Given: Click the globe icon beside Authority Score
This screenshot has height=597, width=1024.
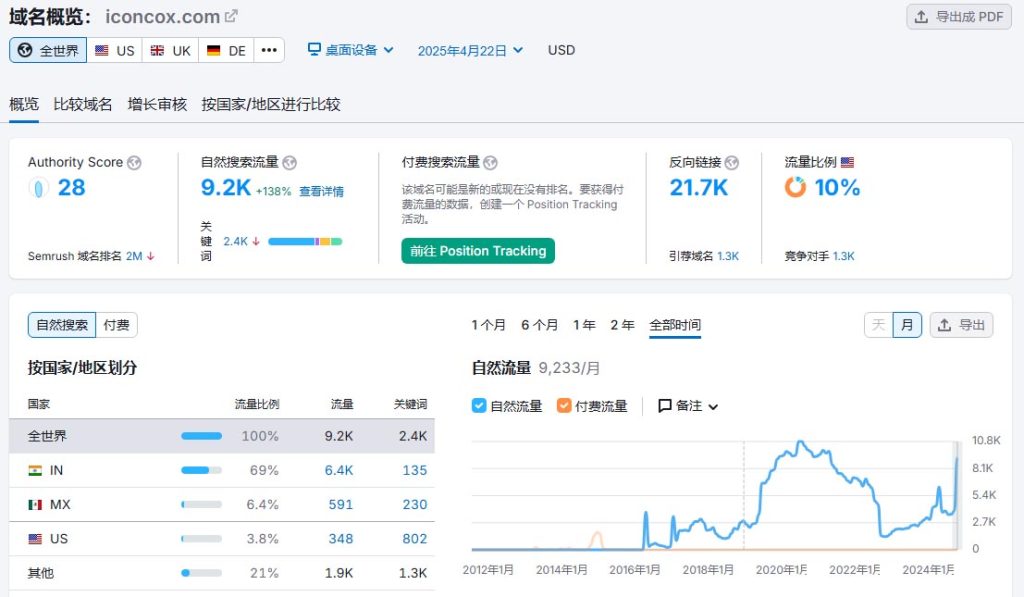Looking at the screenshot, I should click(135, 163).
